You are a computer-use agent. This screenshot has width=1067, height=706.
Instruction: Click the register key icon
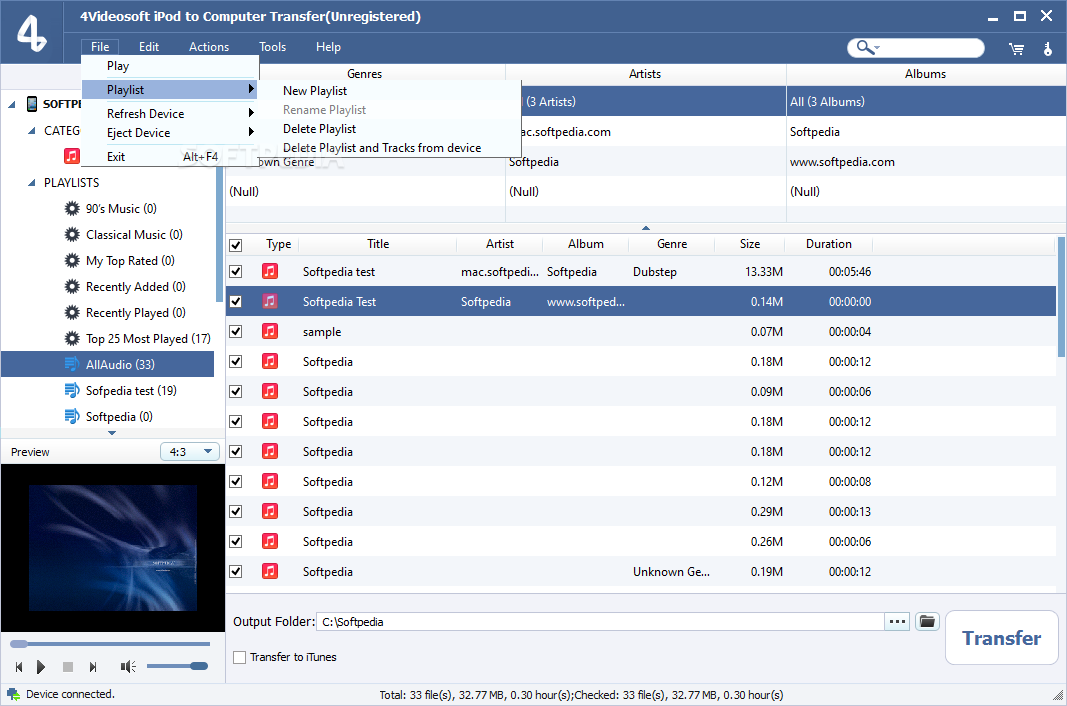[x=1047, y=48]
